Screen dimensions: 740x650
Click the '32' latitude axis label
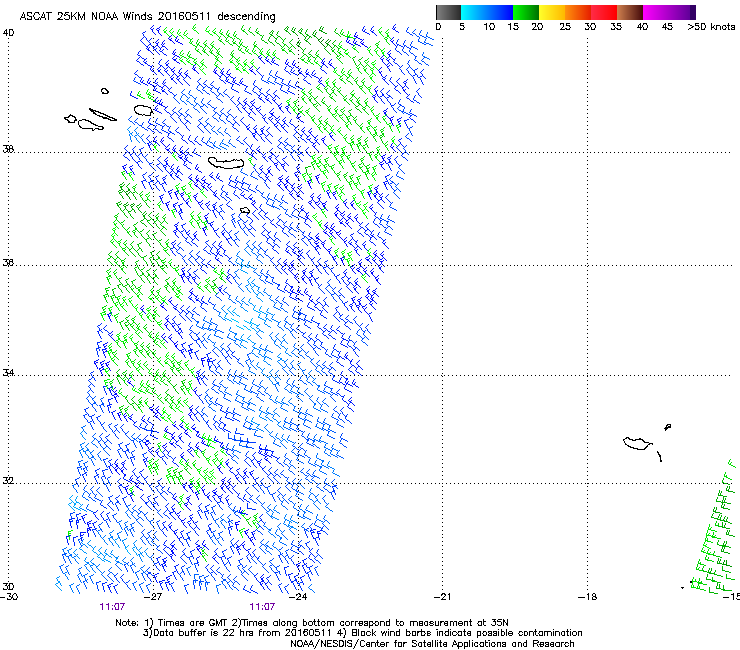(8, 481)
